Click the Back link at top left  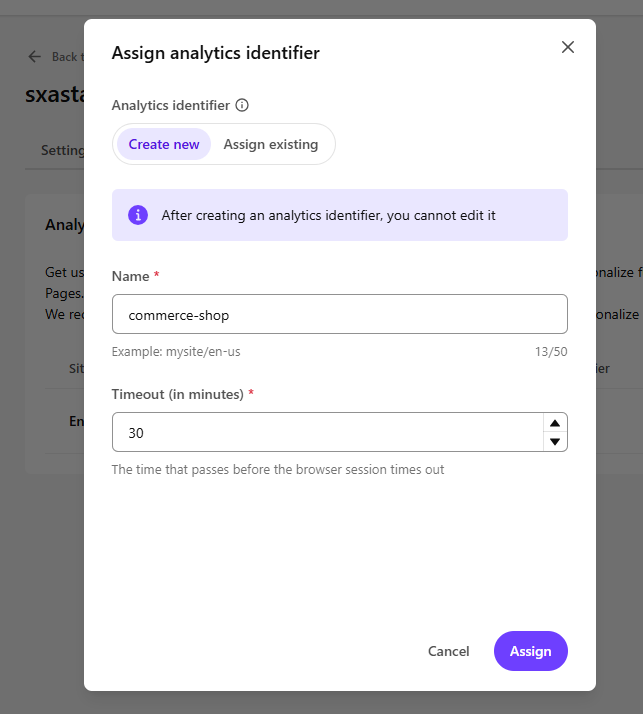pos(67,56)
